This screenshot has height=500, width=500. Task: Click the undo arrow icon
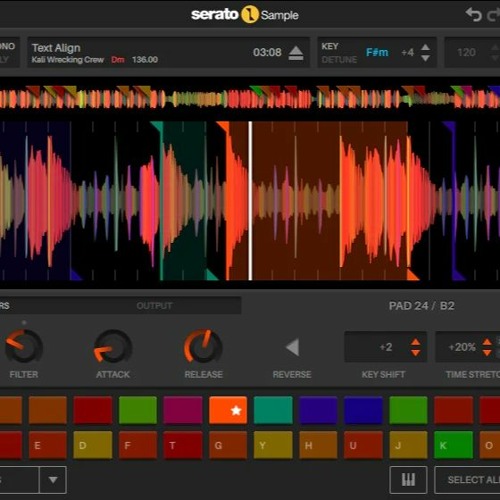pos(474,15)
